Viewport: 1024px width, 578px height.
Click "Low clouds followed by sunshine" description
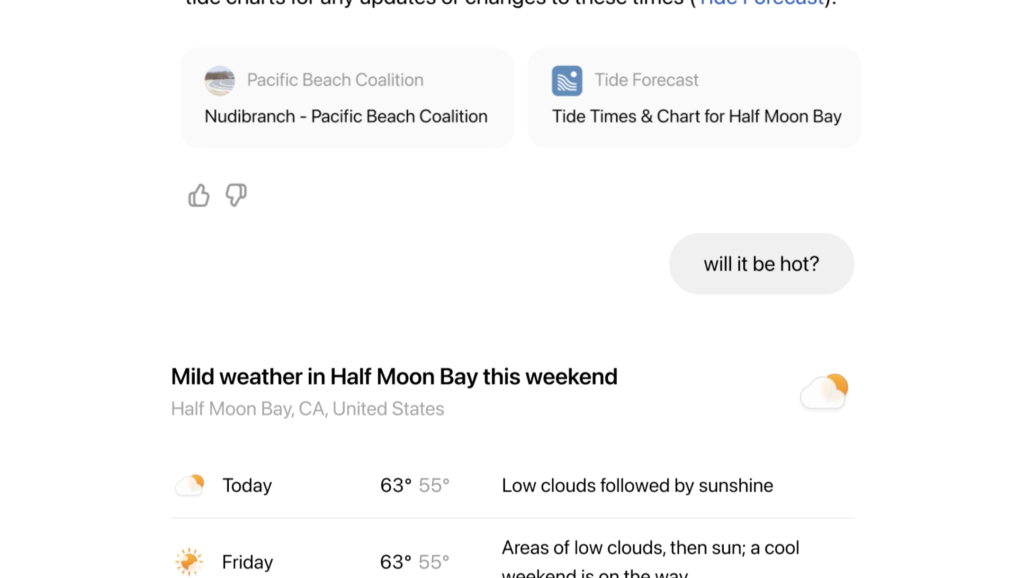637,485
